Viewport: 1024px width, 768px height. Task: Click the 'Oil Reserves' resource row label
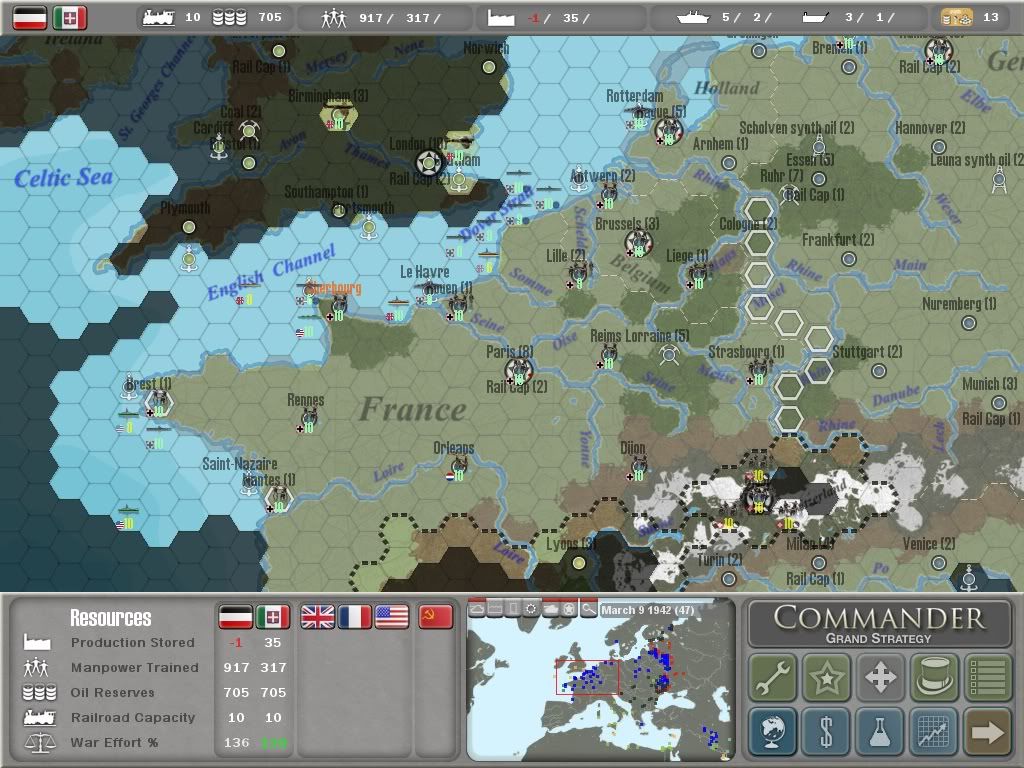(112, 692)
